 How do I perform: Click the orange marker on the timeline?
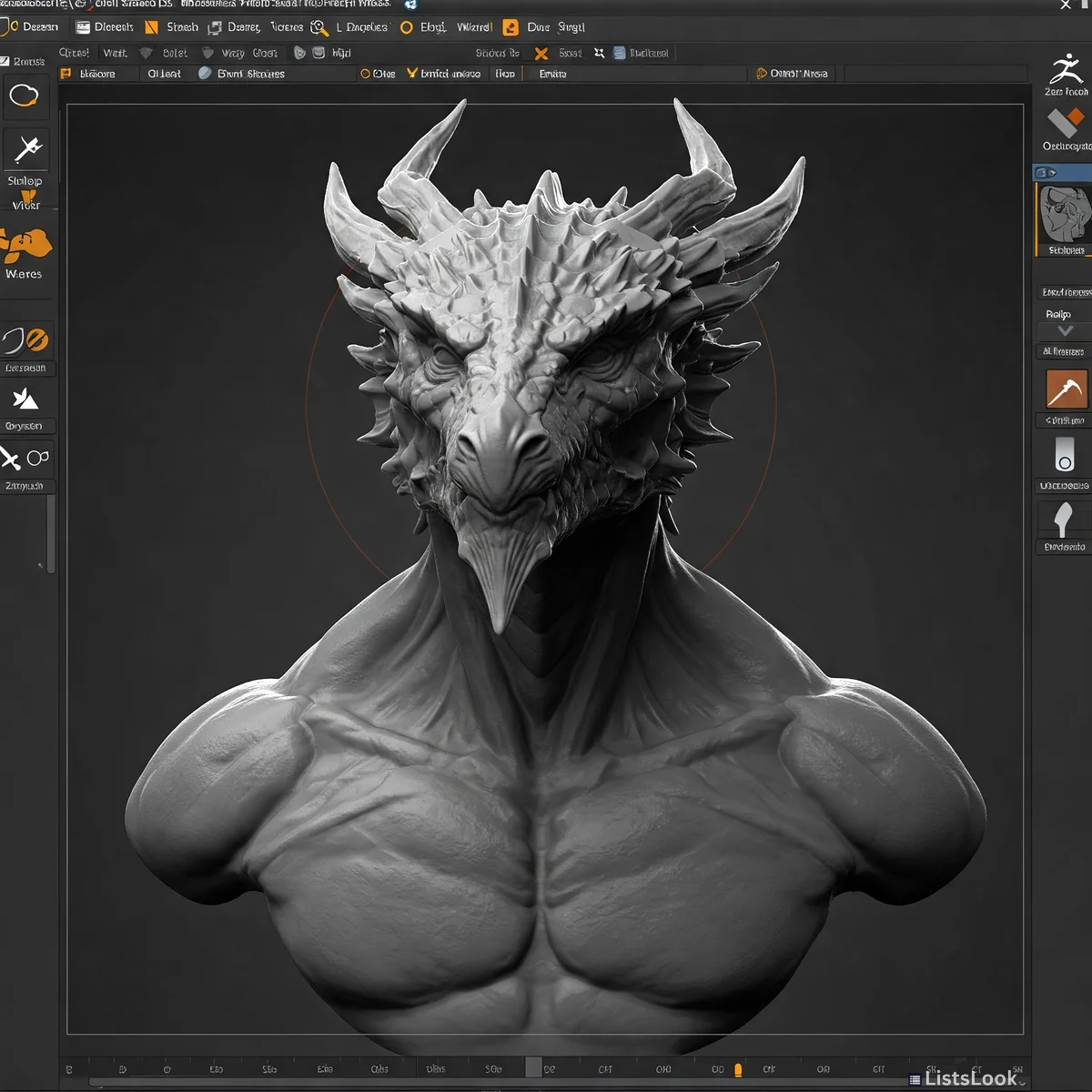pyautogui.click(x=738, y=1070)
